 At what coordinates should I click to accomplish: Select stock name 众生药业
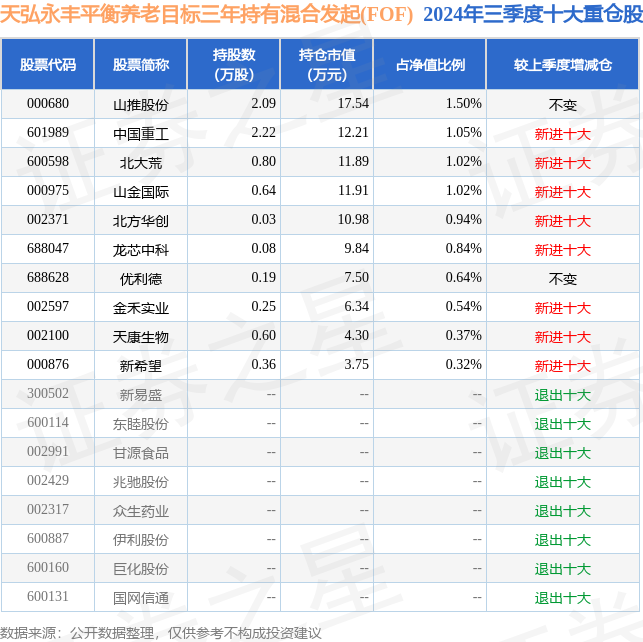point(141,511)
